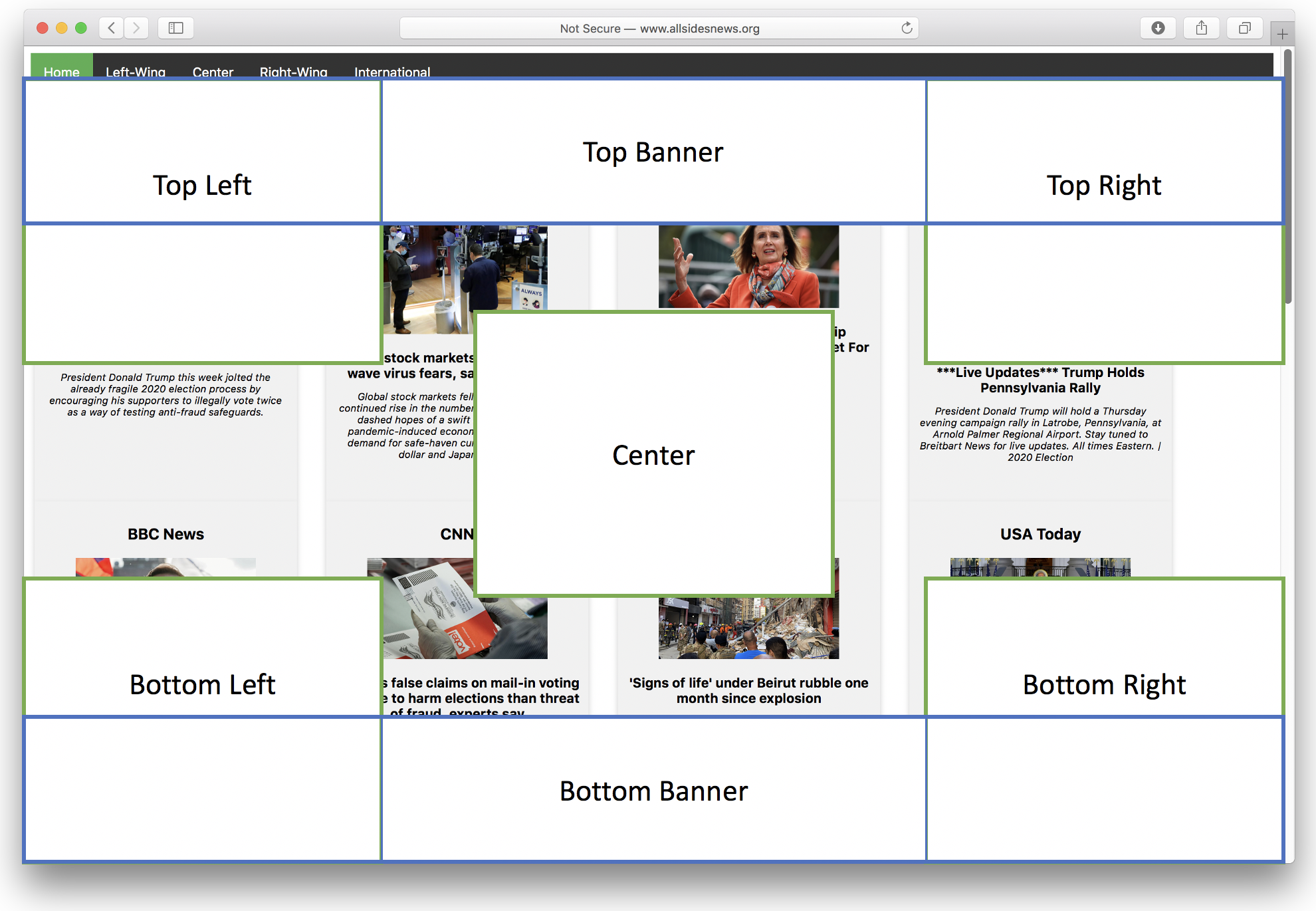The width and height of the screenshot is (1316, 911).
Task: Click the Safari forward arrow button
Action: [136, 28]
